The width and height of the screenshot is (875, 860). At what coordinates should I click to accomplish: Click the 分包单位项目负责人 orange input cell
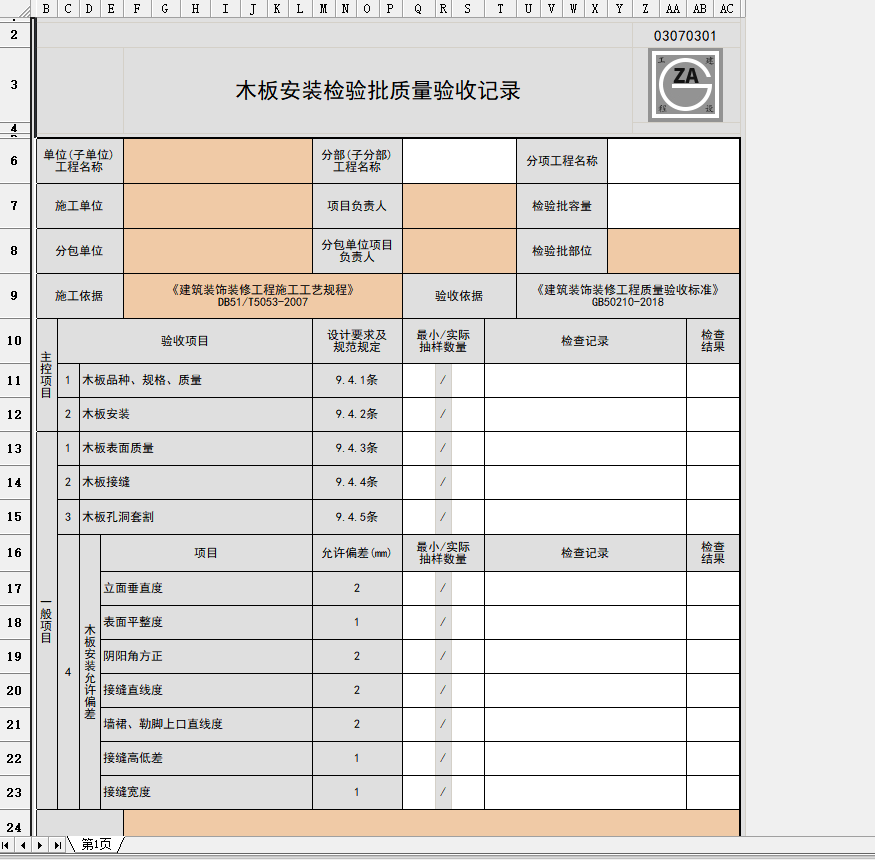[459, 251]
